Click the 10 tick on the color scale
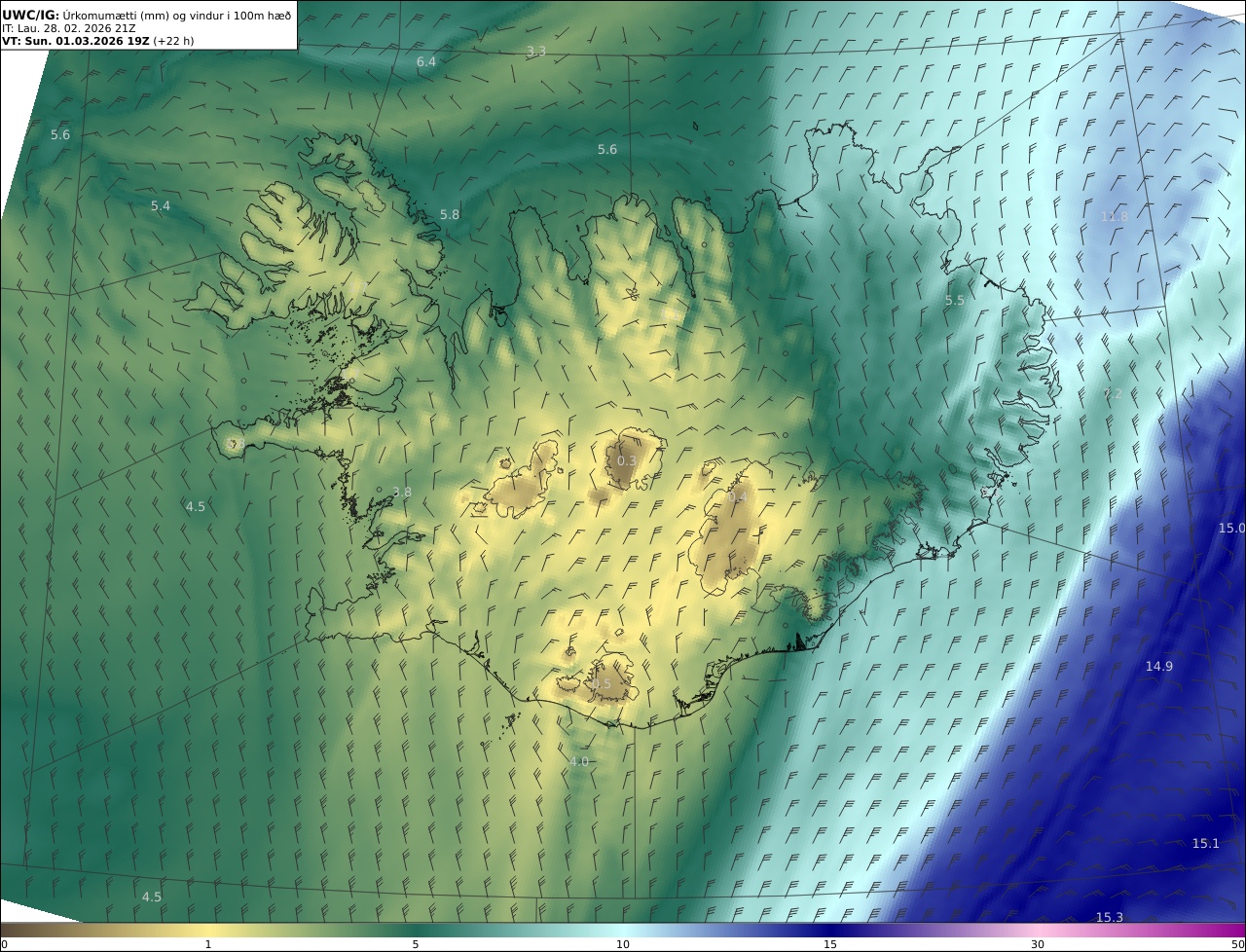Viewport: 1246px width, 952px height. 622,944
